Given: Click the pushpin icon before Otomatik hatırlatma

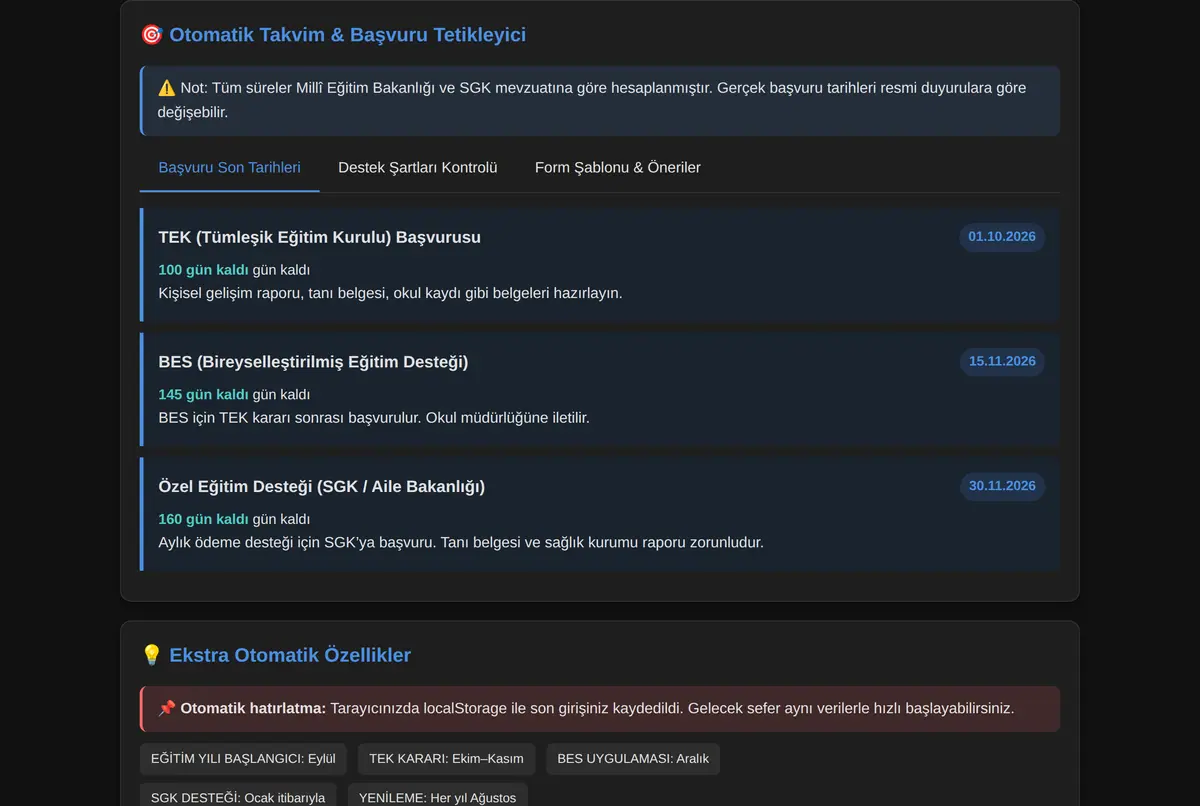Looking at the screenshot, I should click(x=167, y=708).
